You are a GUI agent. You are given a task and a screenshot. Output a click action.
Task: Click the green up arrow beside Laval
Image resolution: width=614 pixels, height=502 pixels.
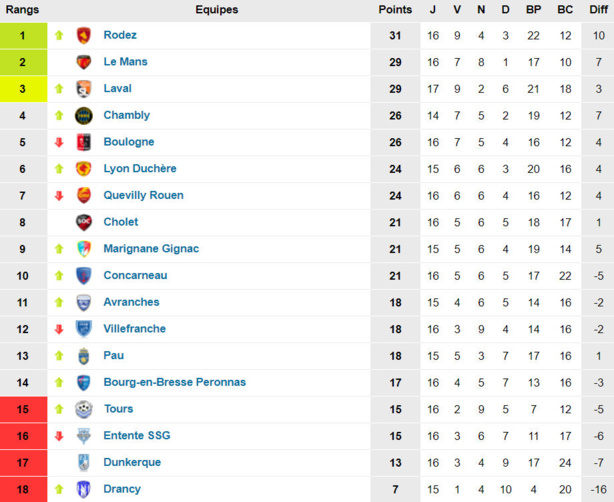click(x=59, y=88)
